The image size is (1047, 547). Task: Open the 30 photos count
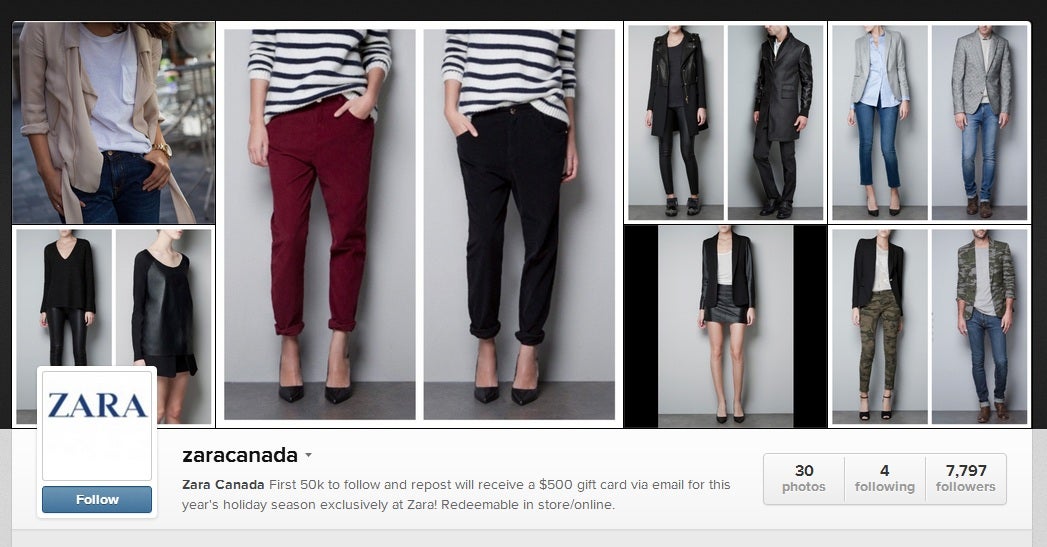pos(804,478)
